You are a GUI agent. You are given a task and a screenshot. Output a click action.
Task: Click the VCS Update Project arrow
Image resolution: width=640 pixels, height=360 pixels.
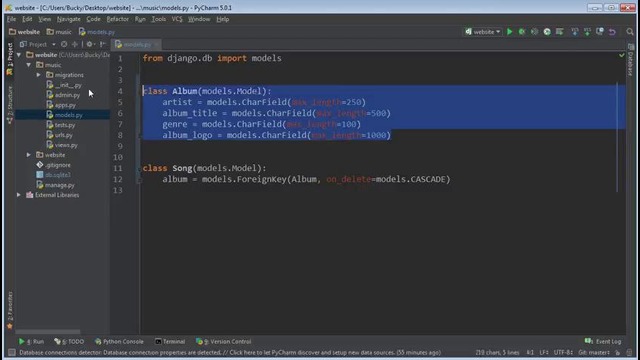[575, 32]
